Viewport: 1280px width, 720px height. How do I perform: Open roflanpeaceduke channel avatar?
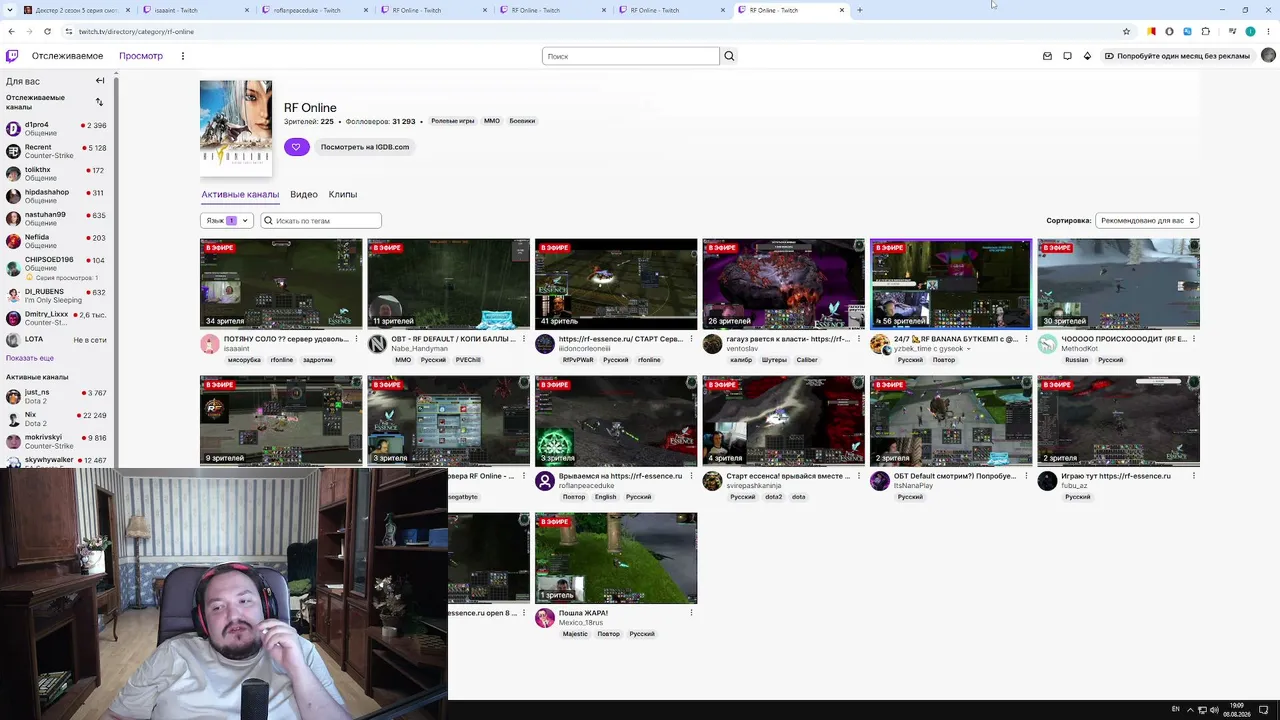pyautogui.click(x=545, y=481)
